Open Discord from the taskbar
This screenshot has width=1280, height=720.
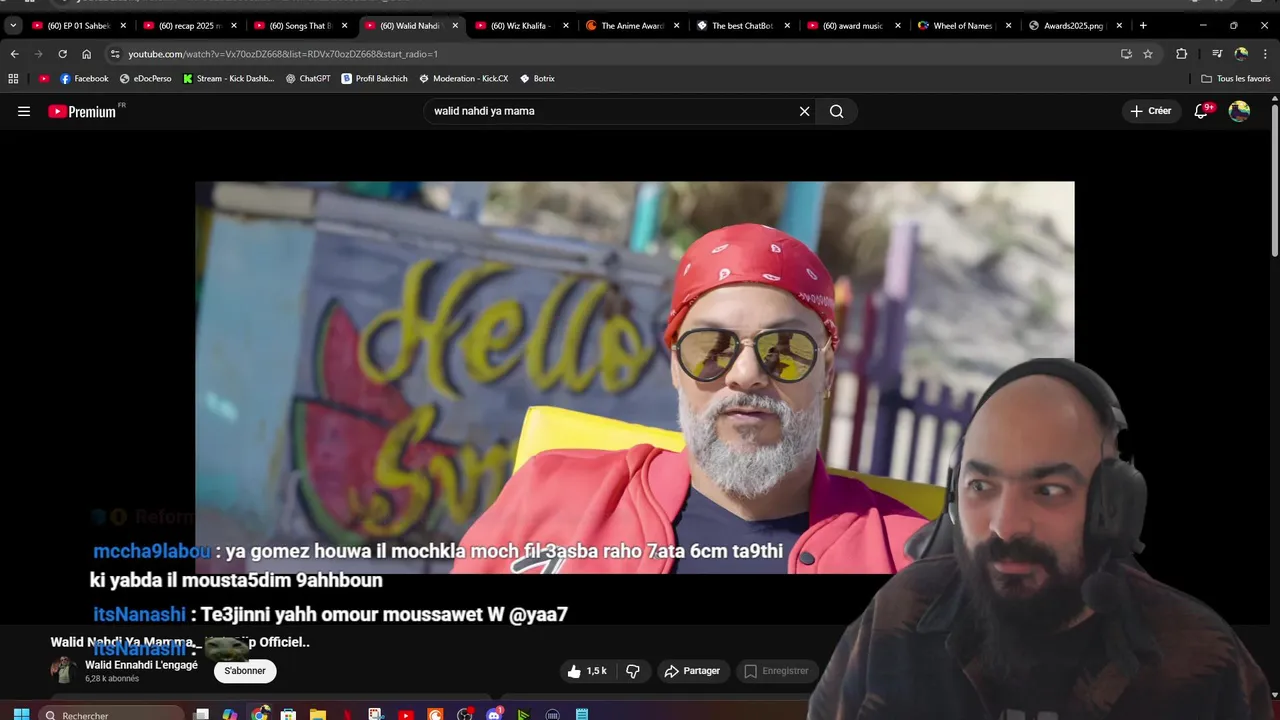494,714
